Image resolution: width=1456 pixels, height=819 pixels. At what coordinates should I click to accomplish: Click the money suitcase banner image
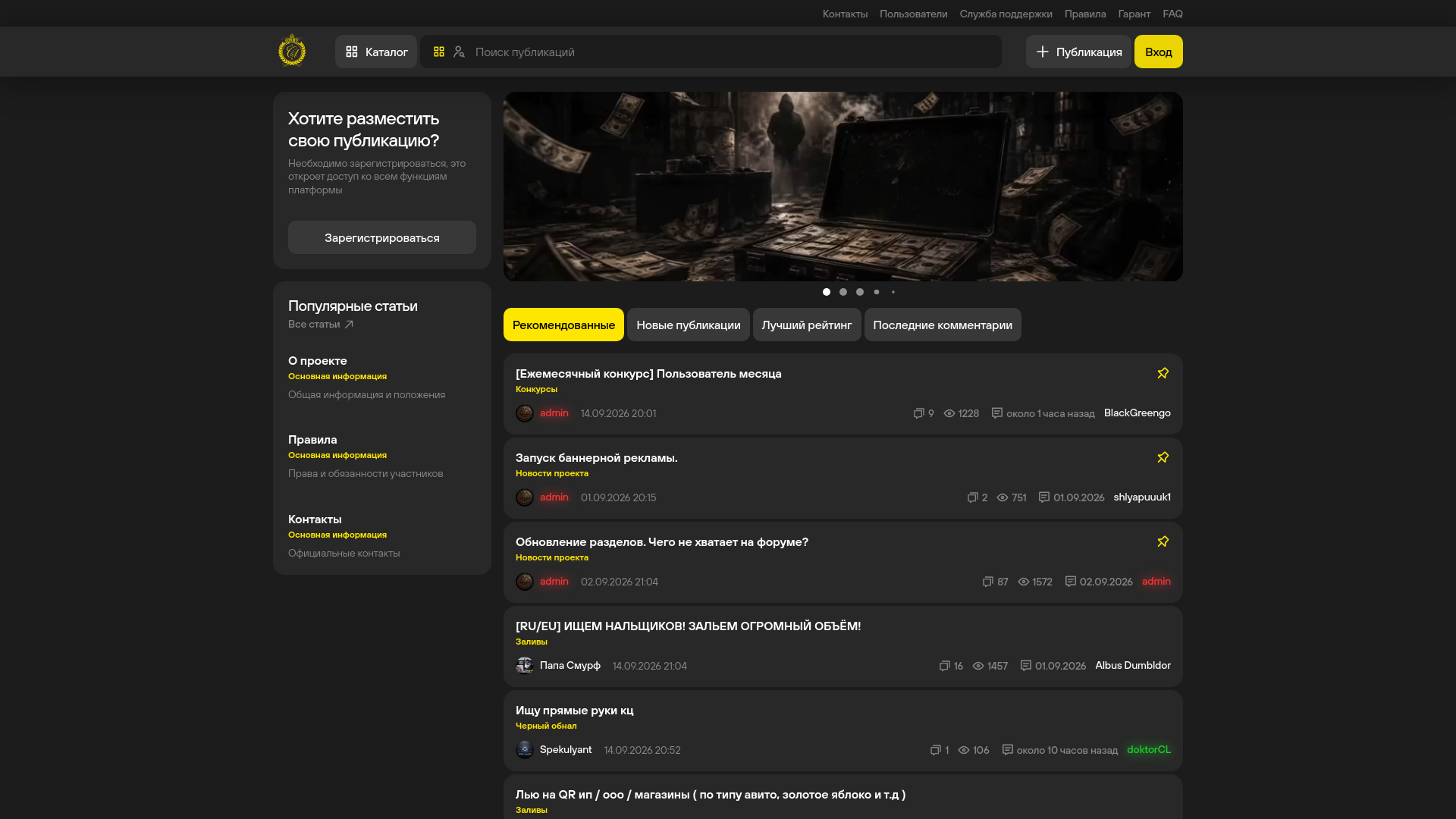pyautogui.click(x=843, y=187)
